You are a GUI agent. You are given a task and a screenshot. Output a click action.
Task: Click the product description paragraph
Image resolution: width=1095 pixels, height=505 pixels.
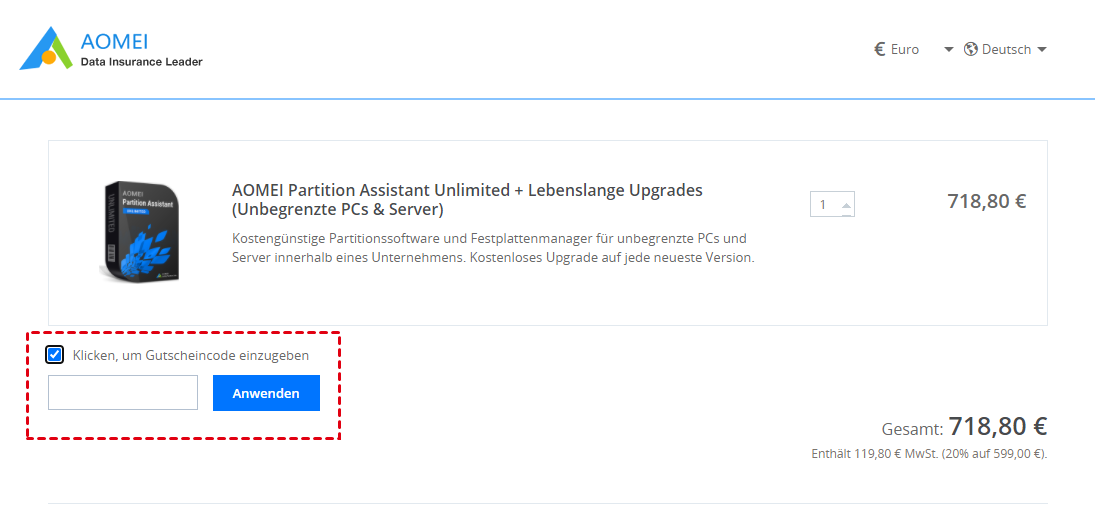pyautogui.click(x=494, y=248)
